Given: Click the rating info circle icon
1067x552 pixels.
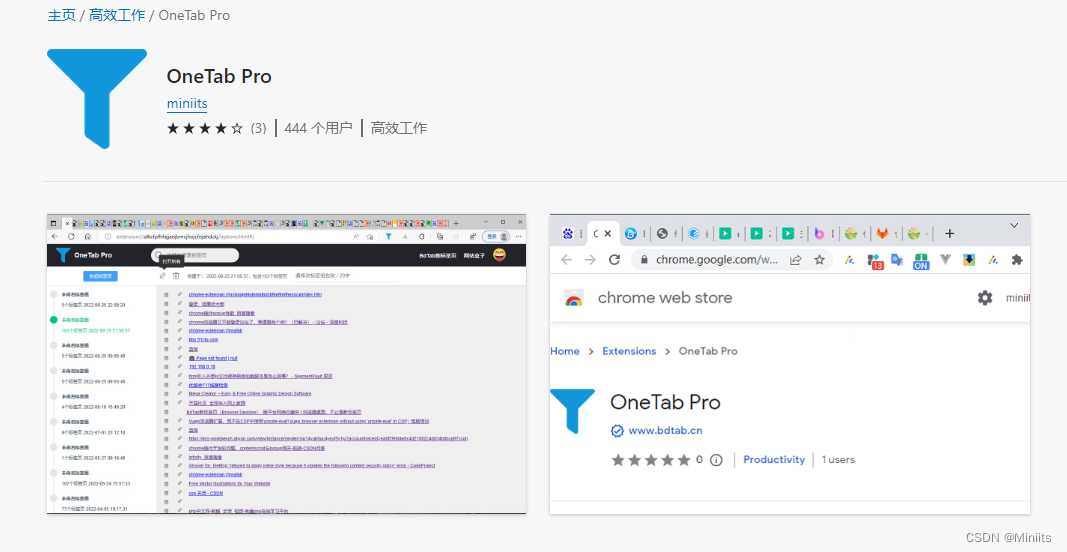Looking at the screenshot, I should [717, 460].
